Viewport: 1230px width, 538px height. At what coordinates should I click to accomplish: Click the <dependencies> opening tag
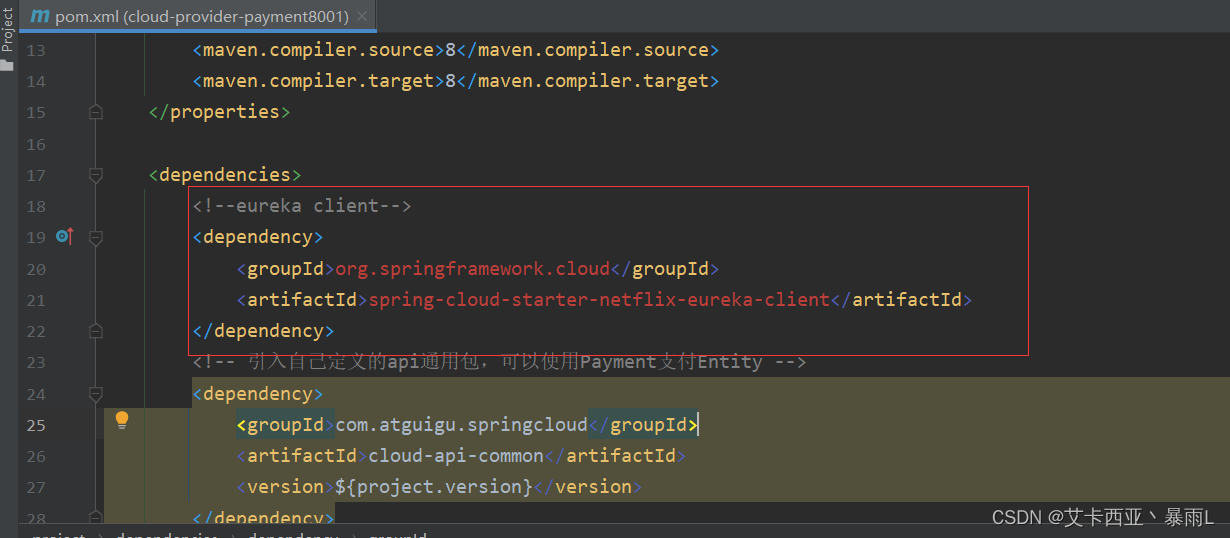pos(225,175)
